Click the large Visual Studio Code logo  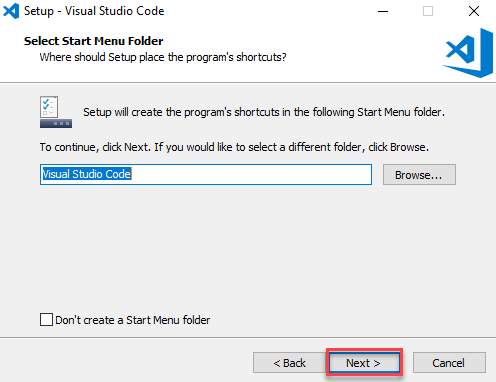pos(468,53)
